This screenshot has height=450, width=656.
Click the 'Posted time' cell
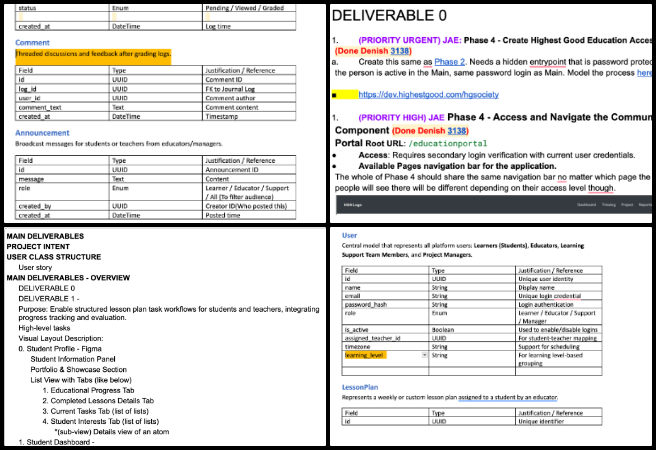249,215
